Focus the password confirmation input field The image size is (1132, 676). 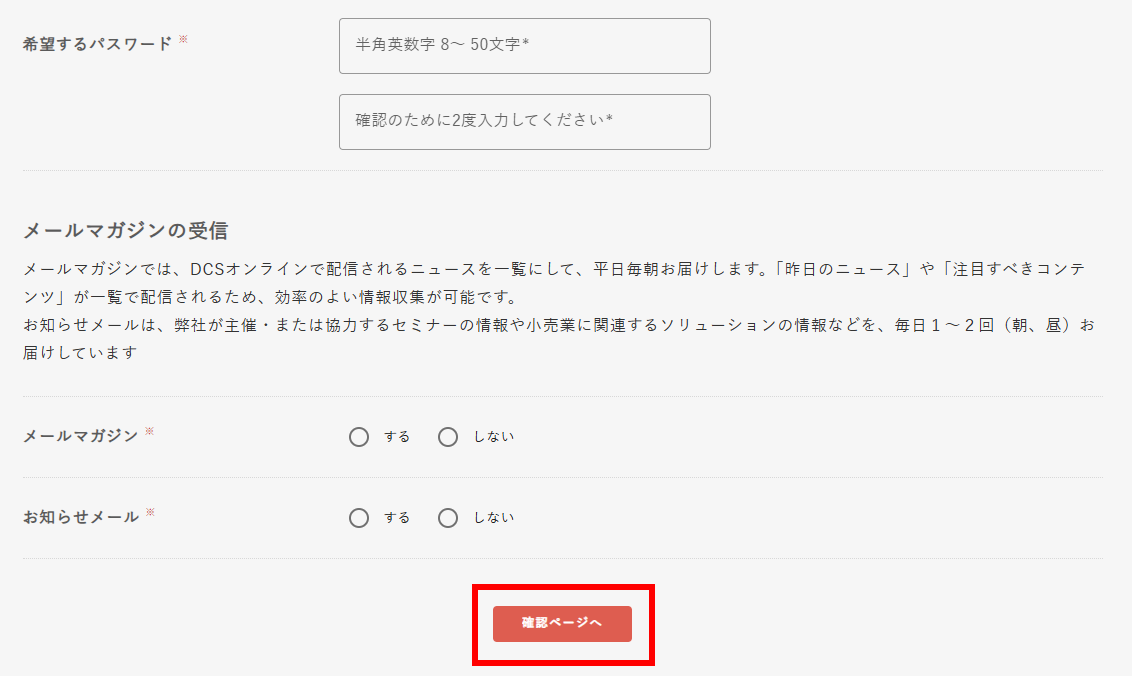point(524,122)
